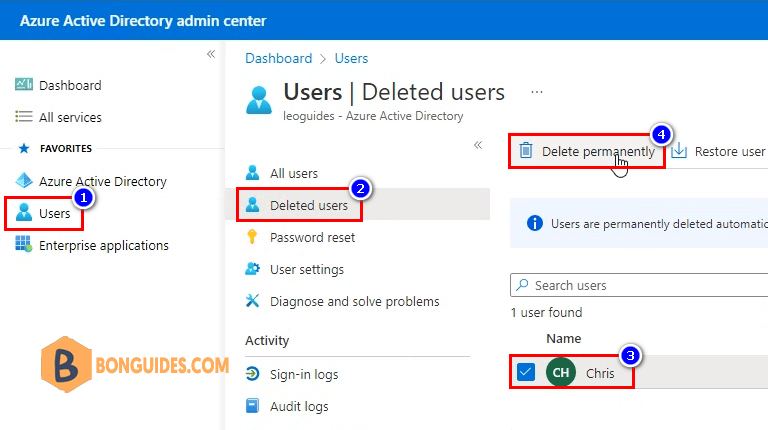Click the Deleted users menu label

[309, 205]
